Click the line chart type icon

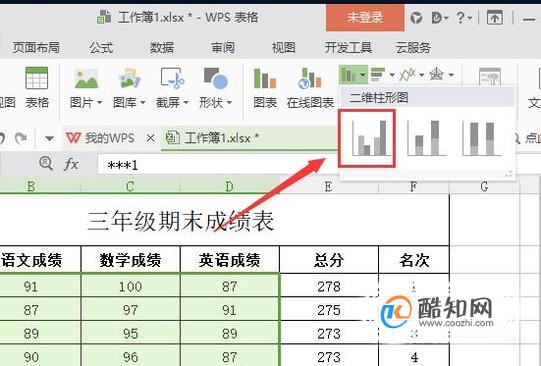[x=407, y=75]
